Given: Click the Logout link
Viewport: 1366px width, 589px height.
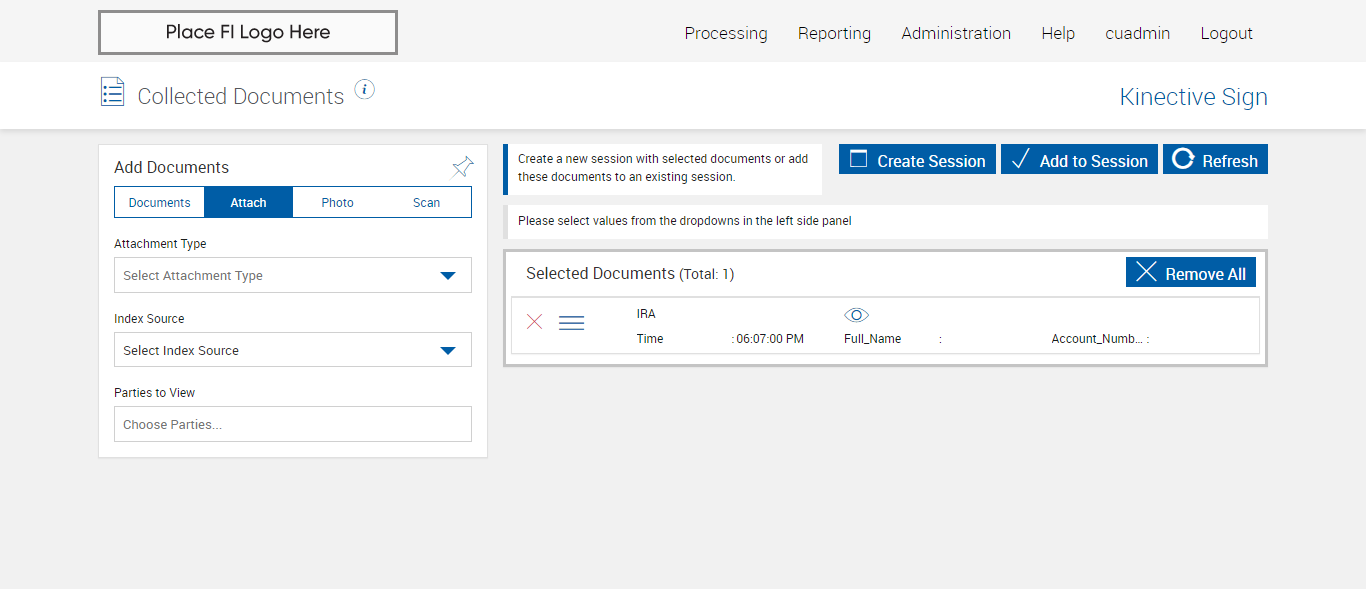Looking at the screenshot, I should tap(1226, 33).
